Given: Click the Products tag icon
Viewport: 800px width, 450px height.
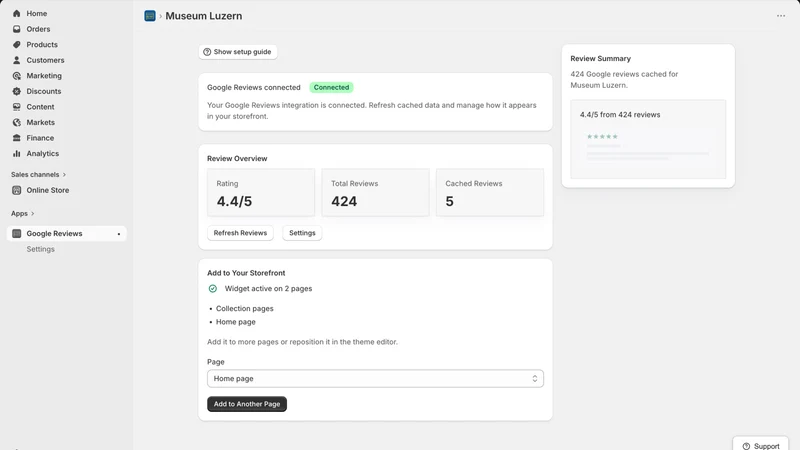Looking at the screenshot, I should pos(16,44).
